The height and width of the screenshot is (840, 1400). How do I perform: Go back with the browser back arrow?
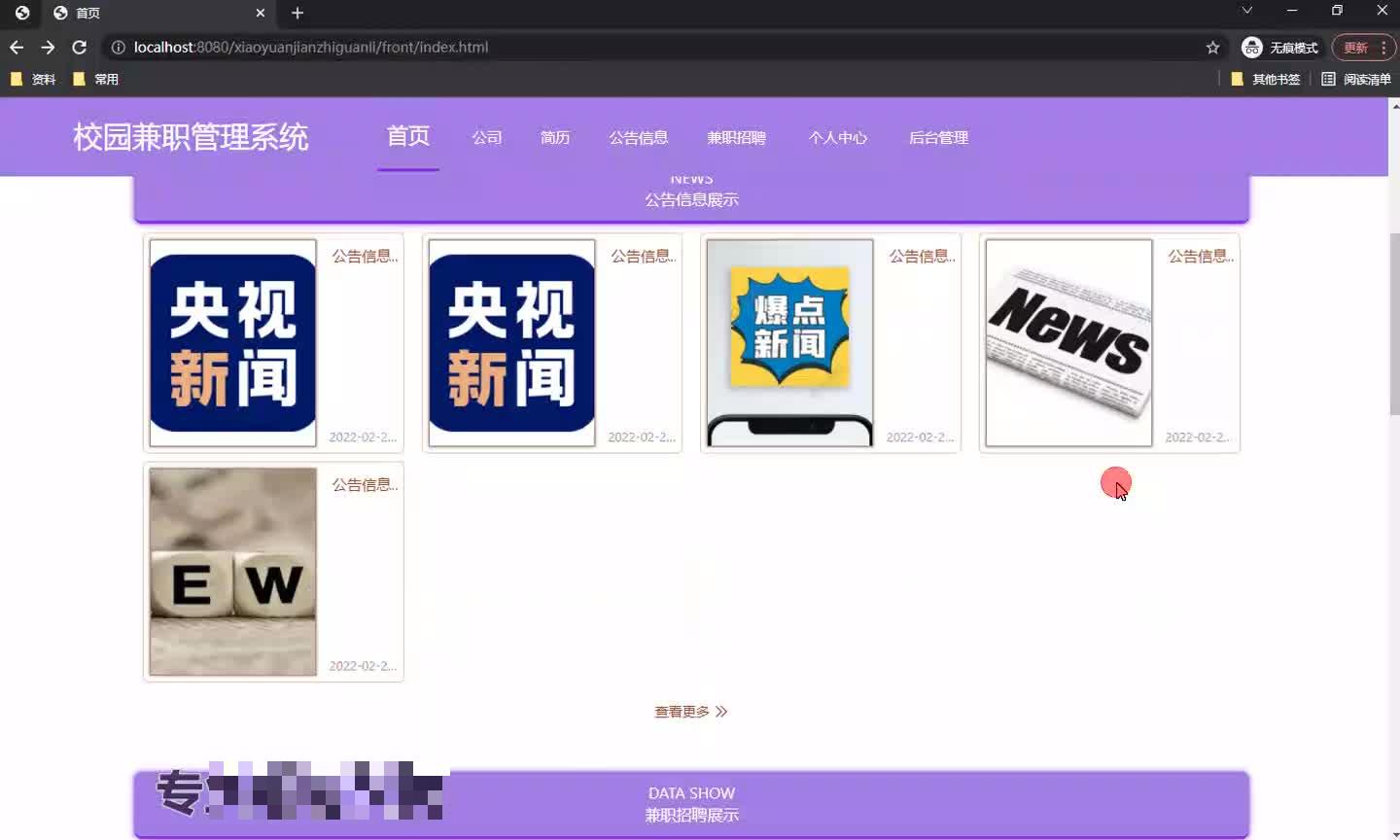coord(17,47)
